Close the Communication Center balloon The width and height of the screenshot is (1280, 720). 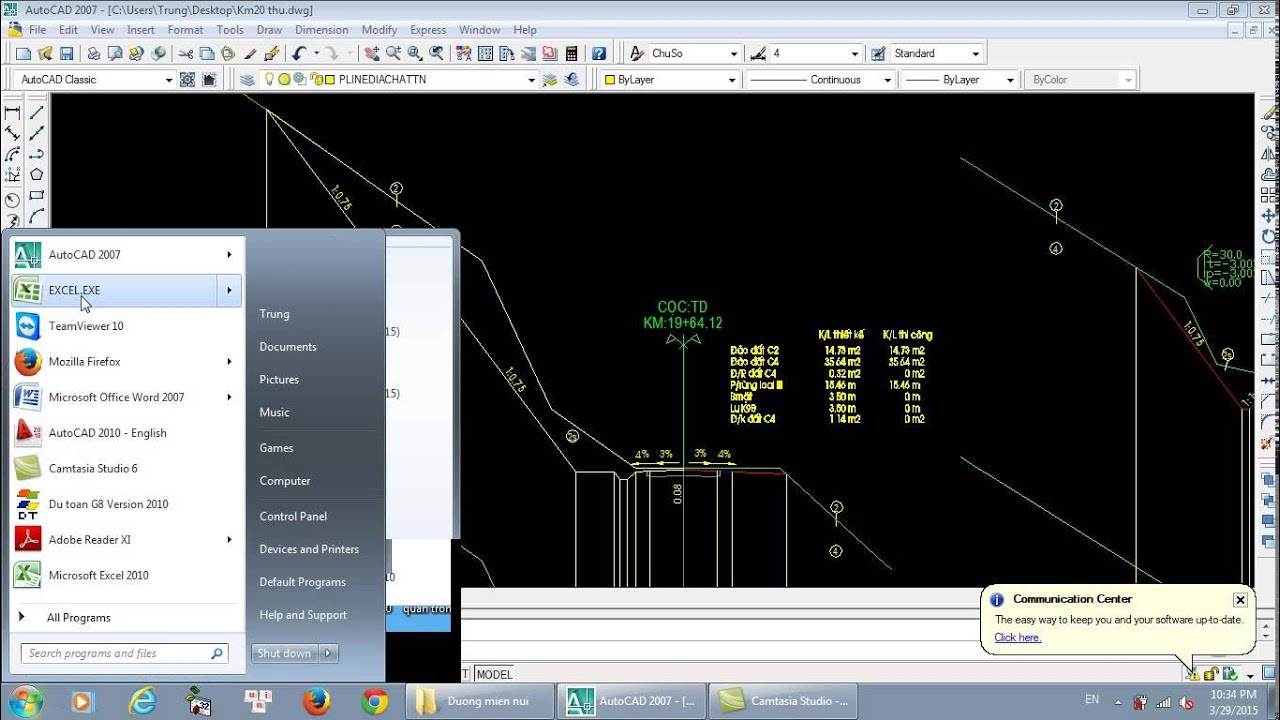(1240, 600)
